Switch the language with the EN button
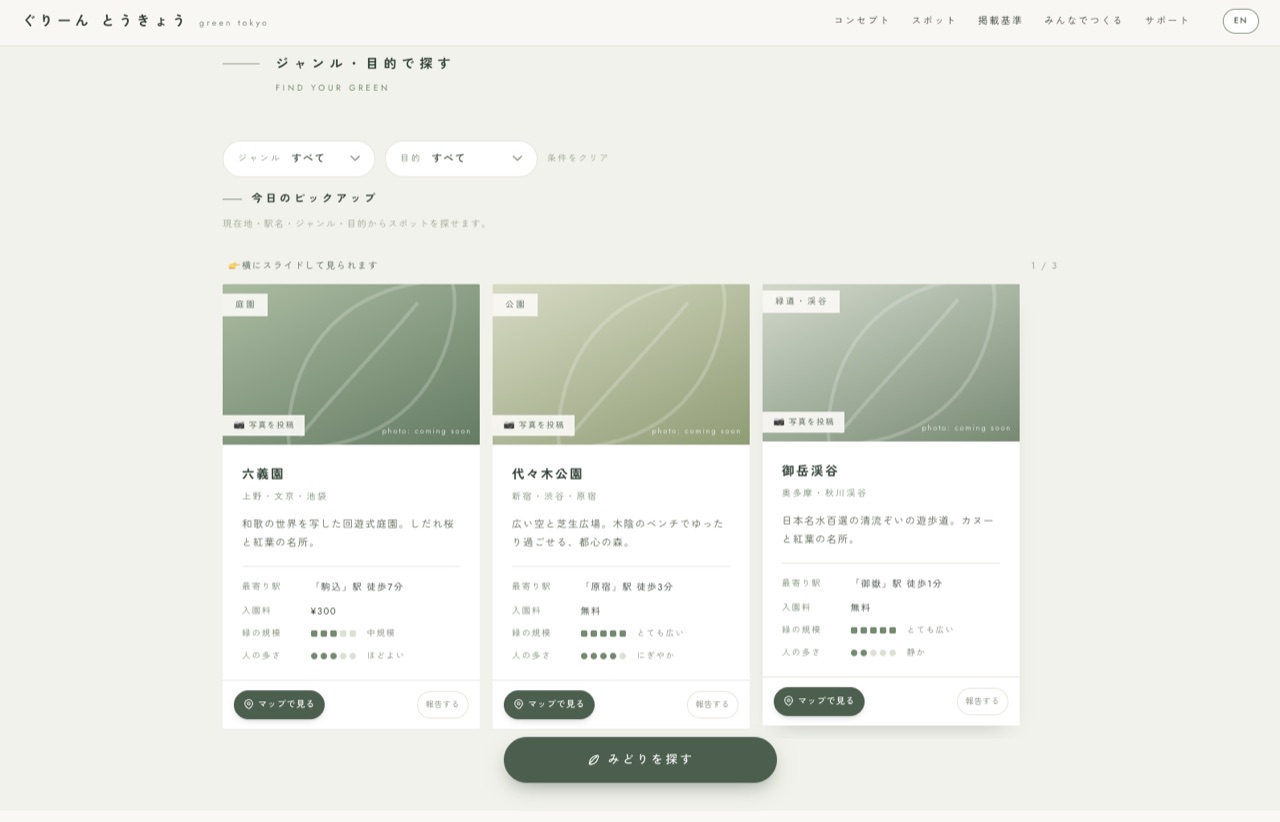This screenshot has width=1280, height=822. (1241, 21)
